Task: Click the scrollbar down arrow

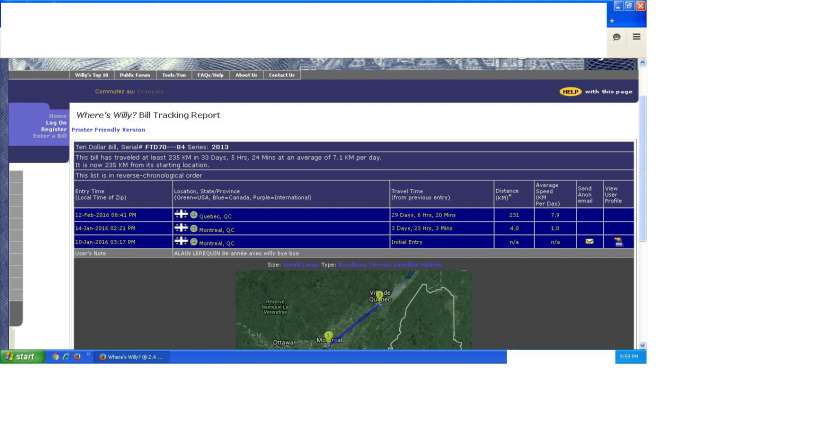Action: coord(642,345)
